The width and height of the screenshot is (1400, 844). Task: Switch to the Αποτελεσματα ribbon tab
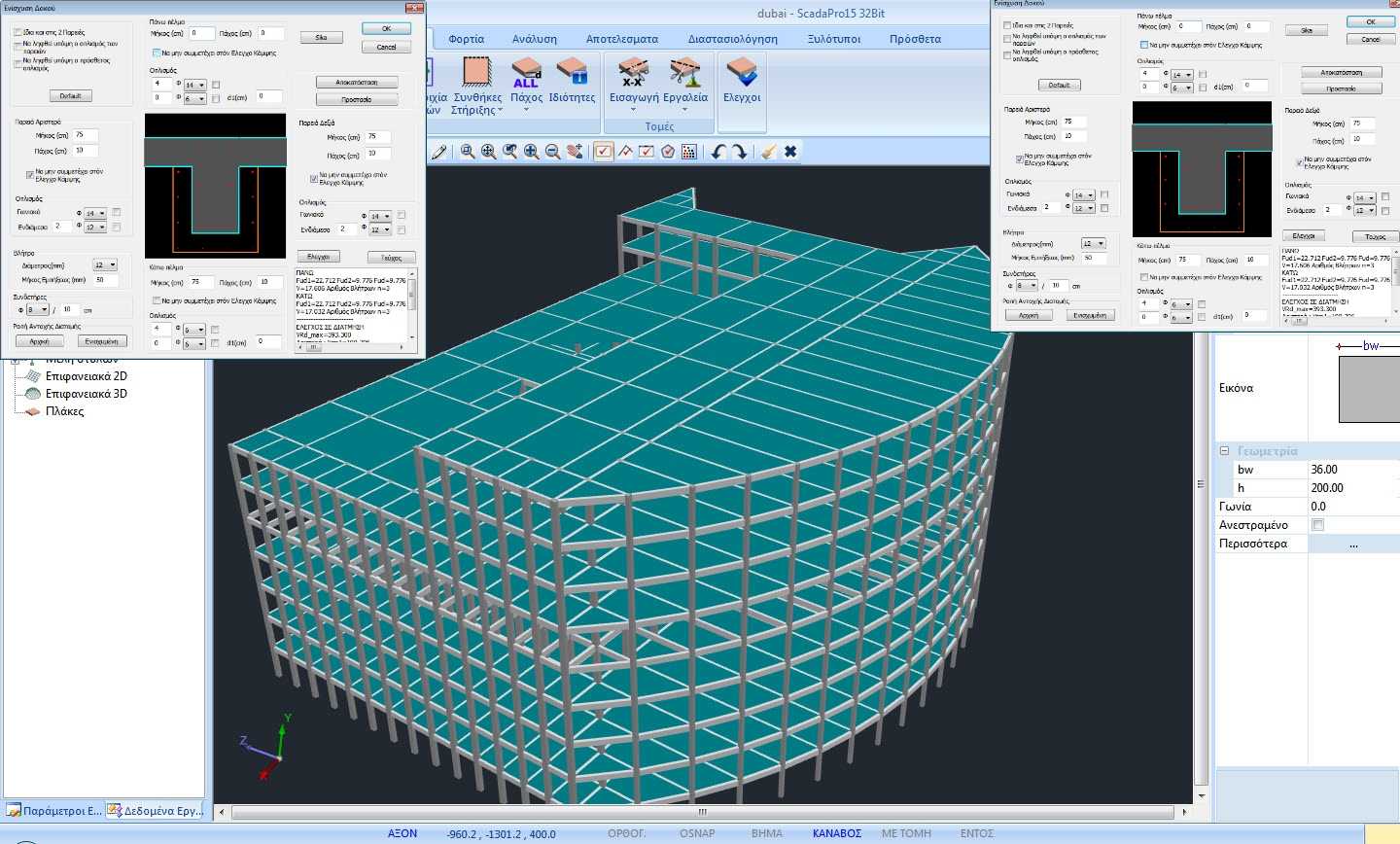(x=621, y=39)
